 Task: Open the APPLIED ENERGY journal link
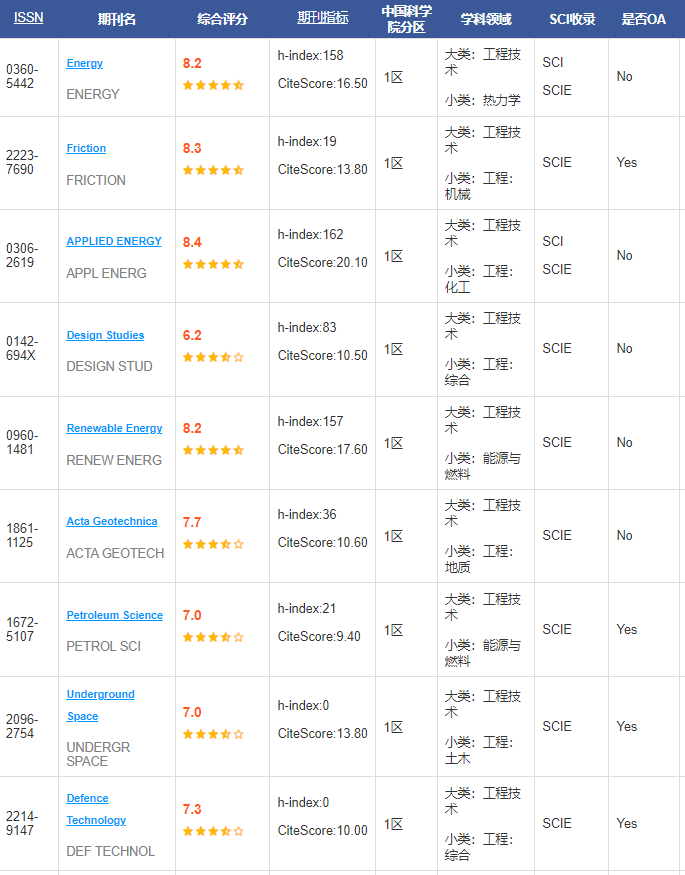pyautogui.click(x=114, y=241)
